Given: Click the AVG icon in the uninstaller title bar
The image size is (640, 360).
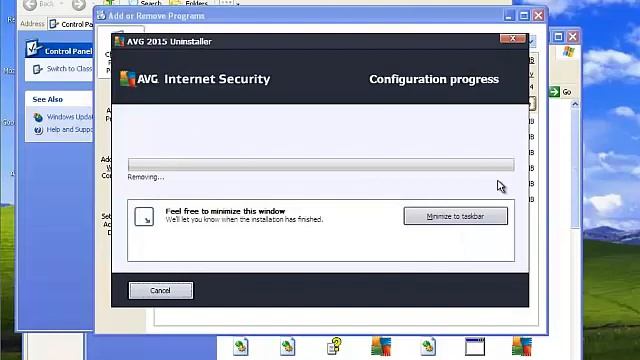Looking at the screenshot, I should [x=119, y=41].
